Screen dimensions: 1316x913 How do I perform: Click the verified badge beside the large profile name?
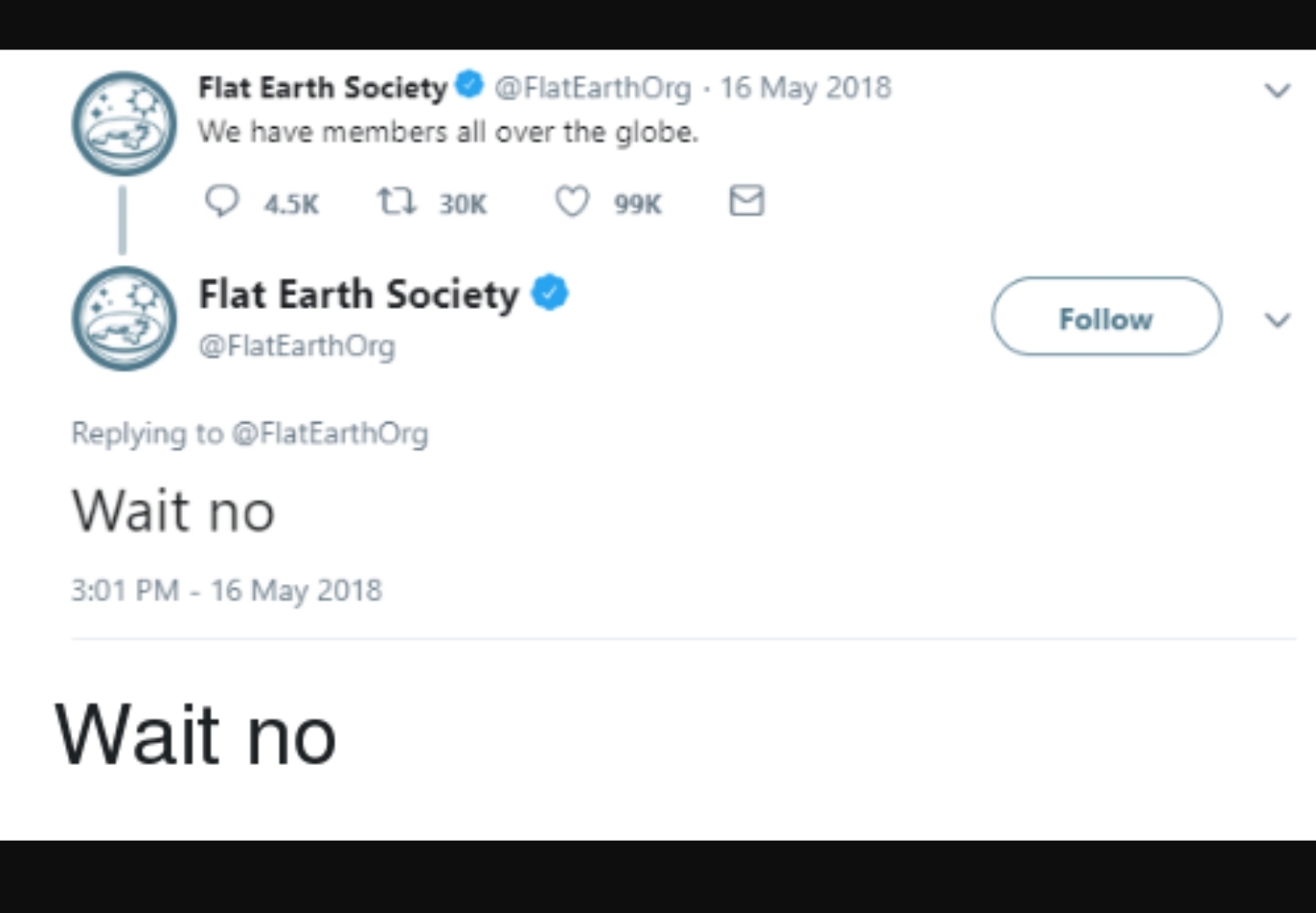pos(549,292)
